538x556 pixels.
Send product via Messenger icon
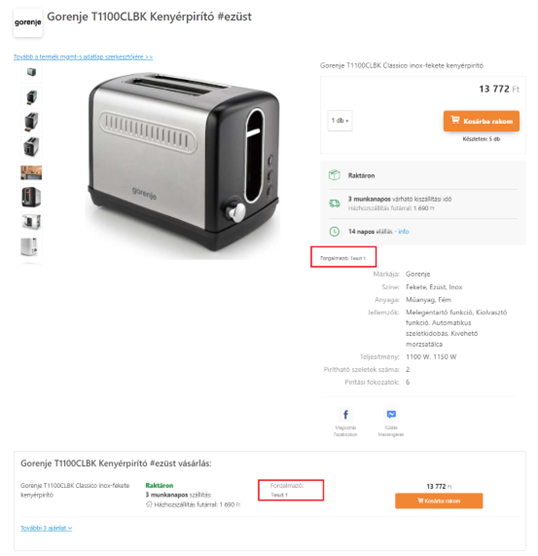pyautogui.click(x=391, y=414)
